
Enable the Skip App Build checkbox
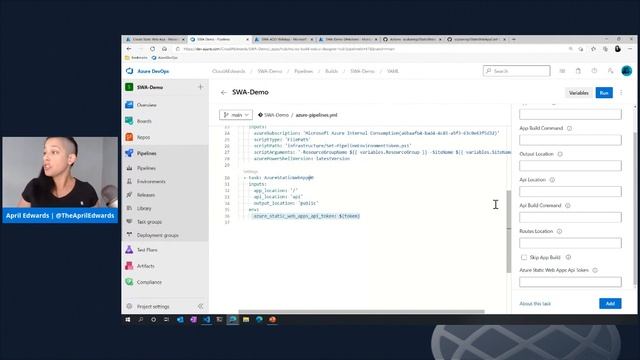(524, 257)
